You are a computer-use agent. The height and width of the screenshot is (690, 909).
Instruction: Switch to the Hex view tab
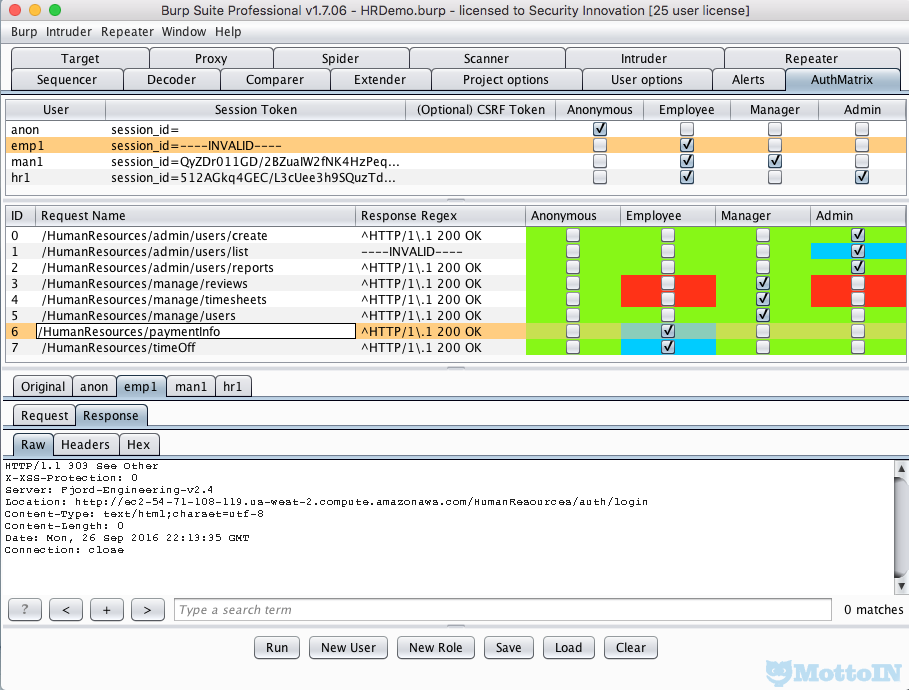(139, 445)
